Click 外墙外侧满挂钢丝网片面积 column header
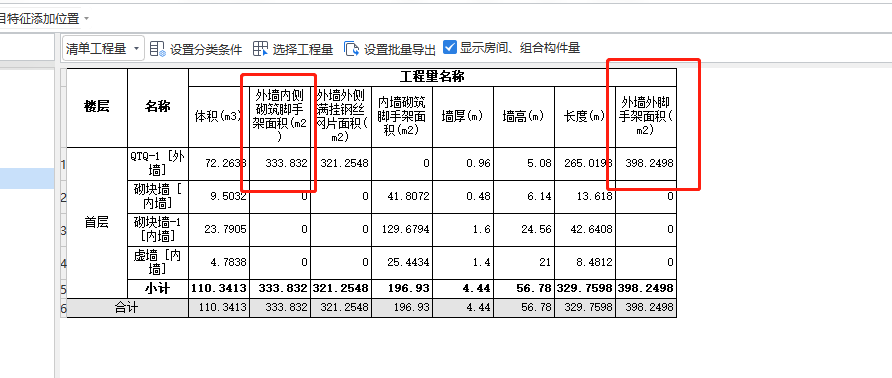The image size is (892, 378). point(341,117)
